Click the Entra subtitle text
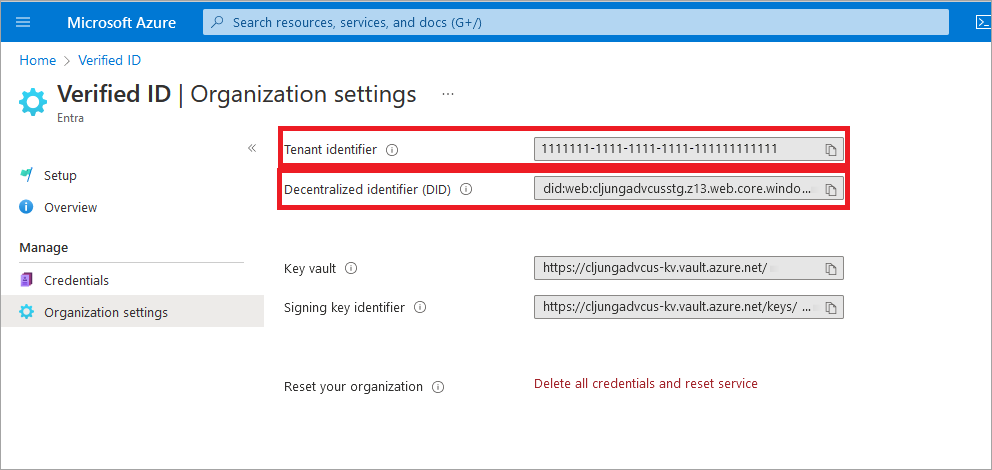 tap(70, 118)
